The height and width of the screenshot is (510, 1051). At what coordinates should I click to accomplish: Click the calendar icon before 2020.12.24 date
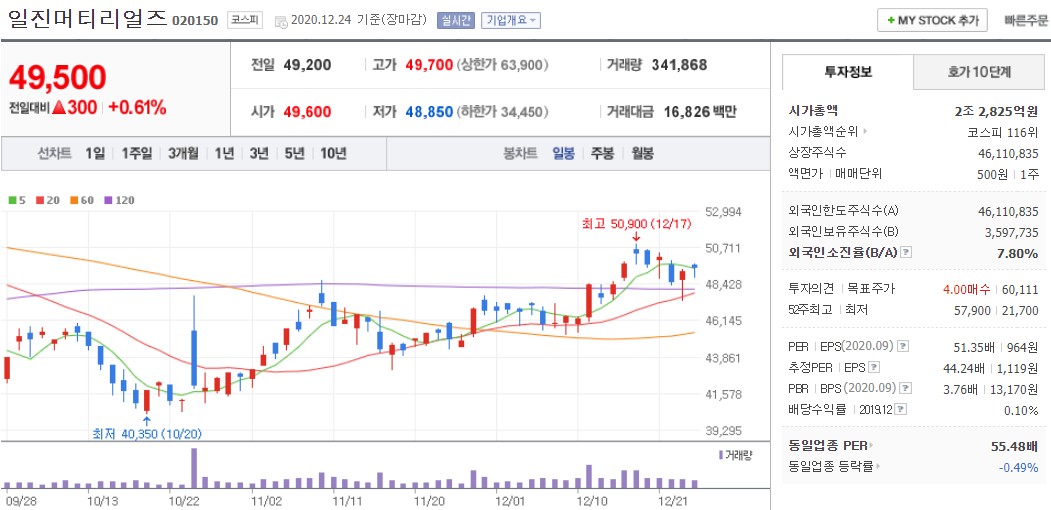tap(281, 21)
